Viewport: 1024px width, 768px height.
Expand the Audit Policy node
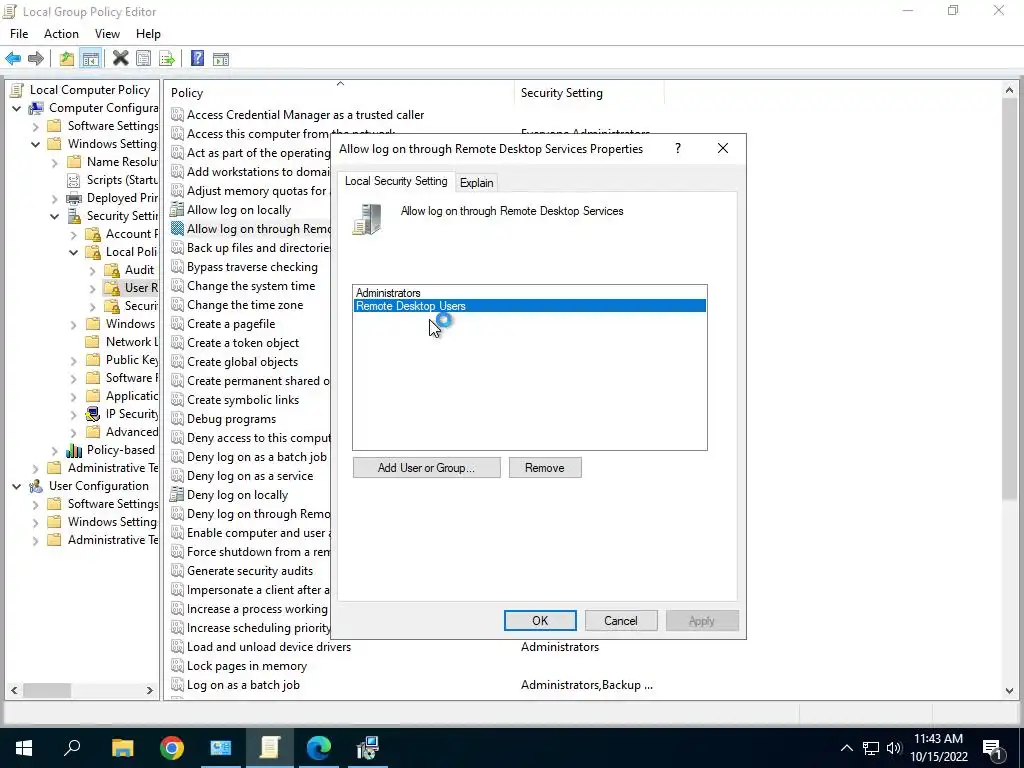pos(93,270)
